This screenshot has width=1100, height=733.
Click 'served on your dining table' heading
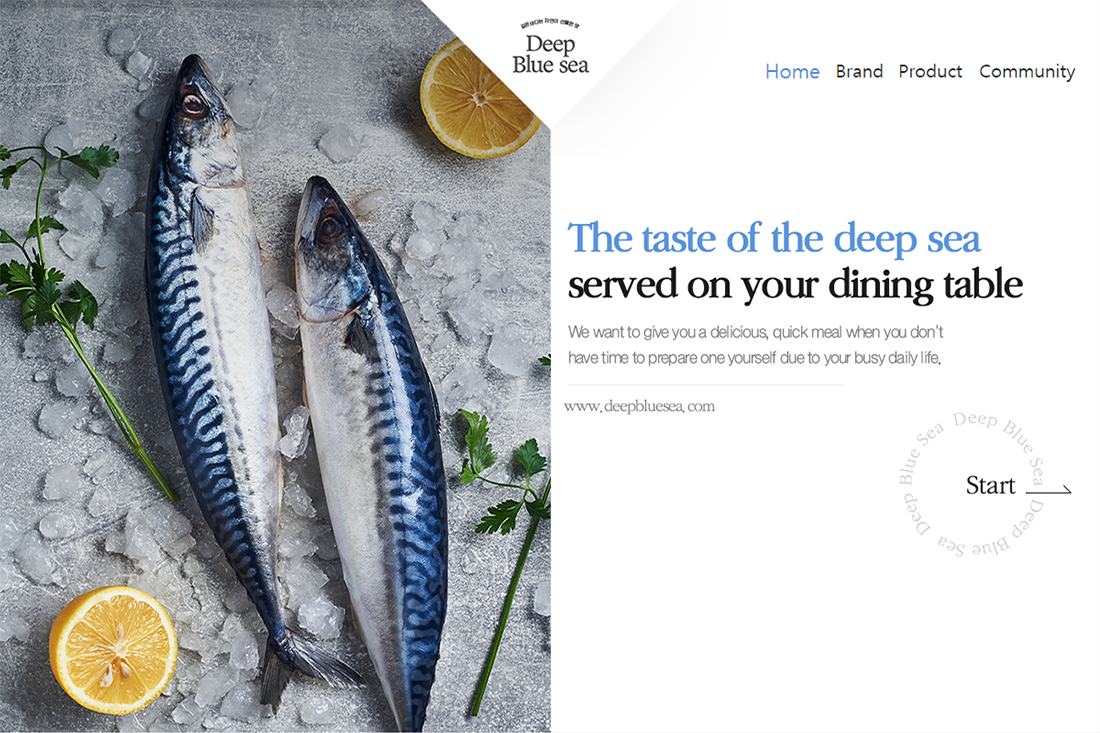[x=795, y=284]
